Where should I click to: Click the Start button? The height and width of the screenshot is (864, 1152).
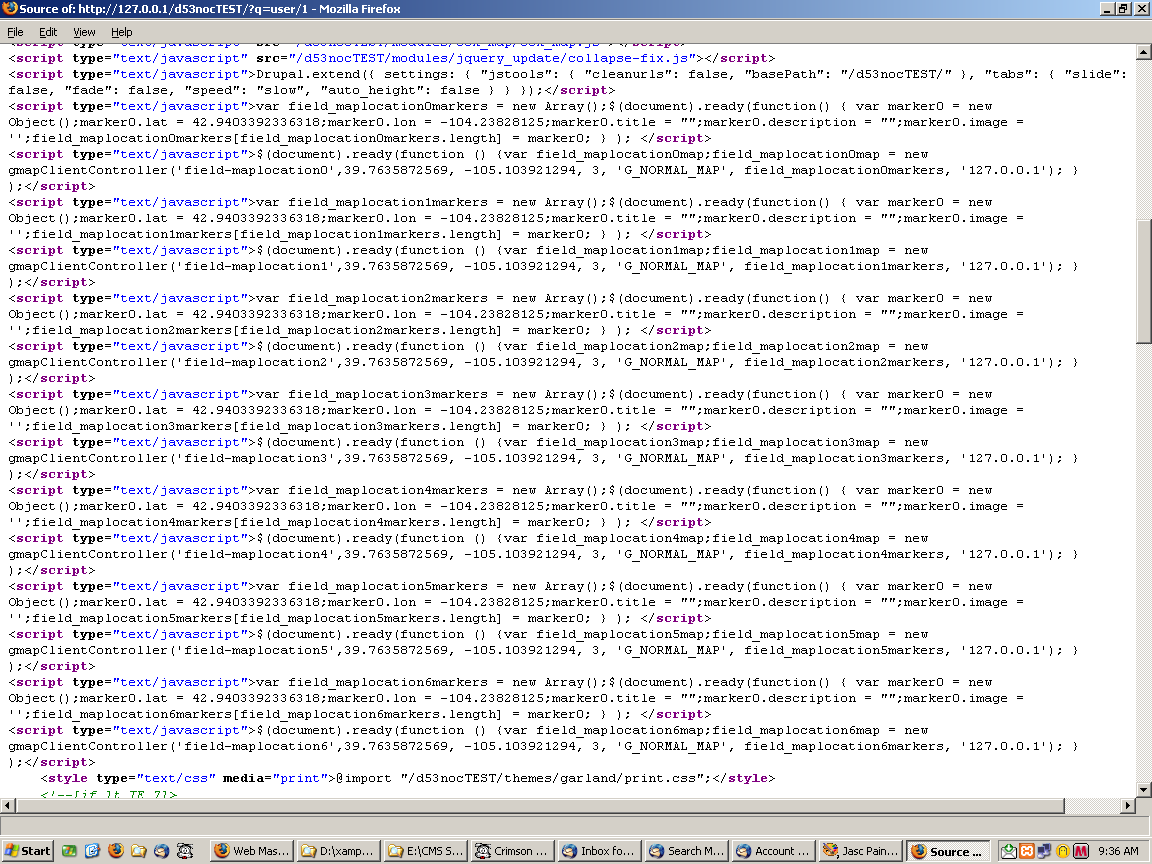(x=28, y=851)
